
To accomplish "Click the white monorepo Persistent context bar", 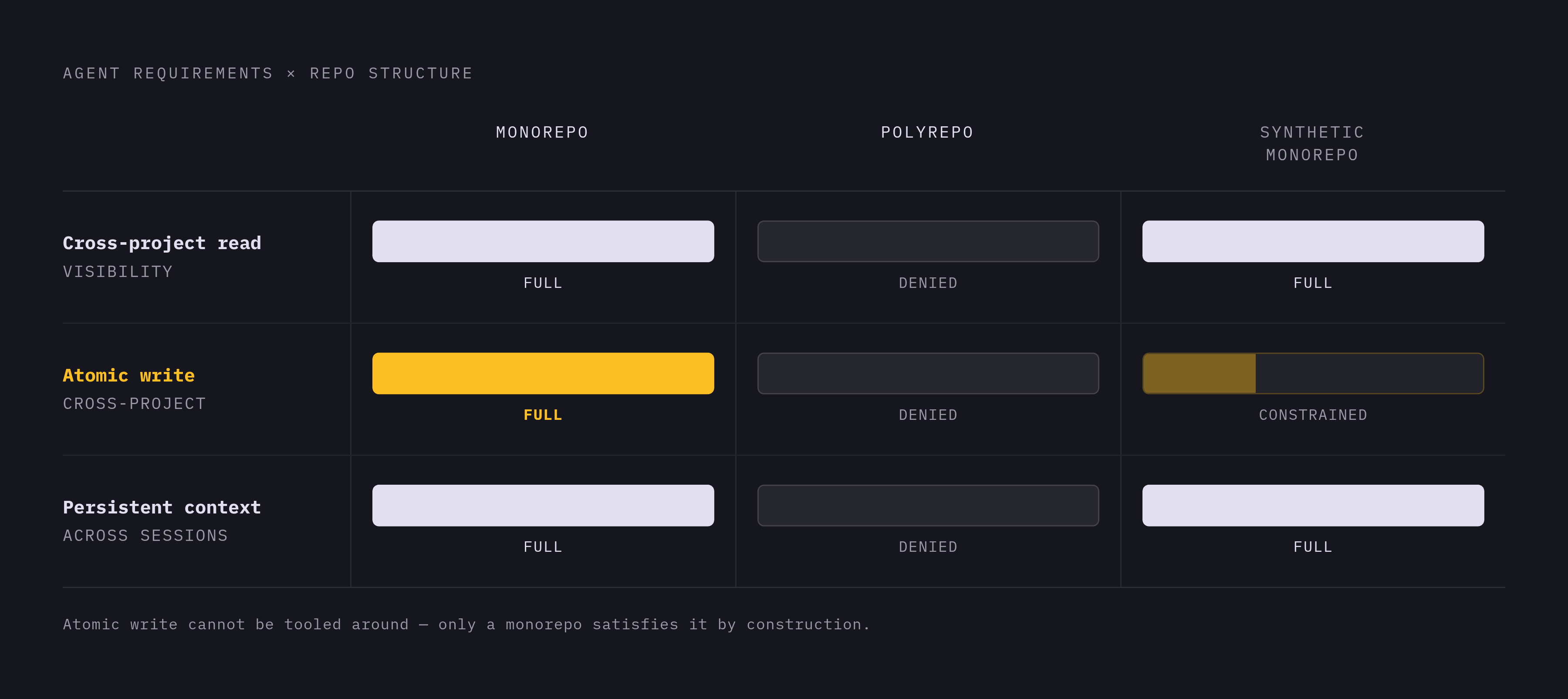I will pos(543,505).
